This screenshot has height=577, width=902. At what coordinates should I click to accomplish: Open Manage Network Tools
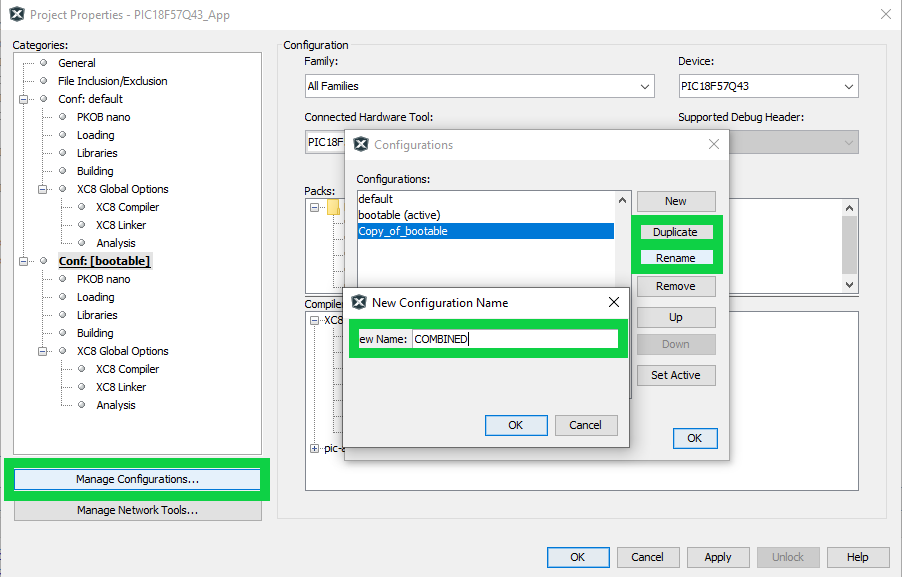coord(137,510)
